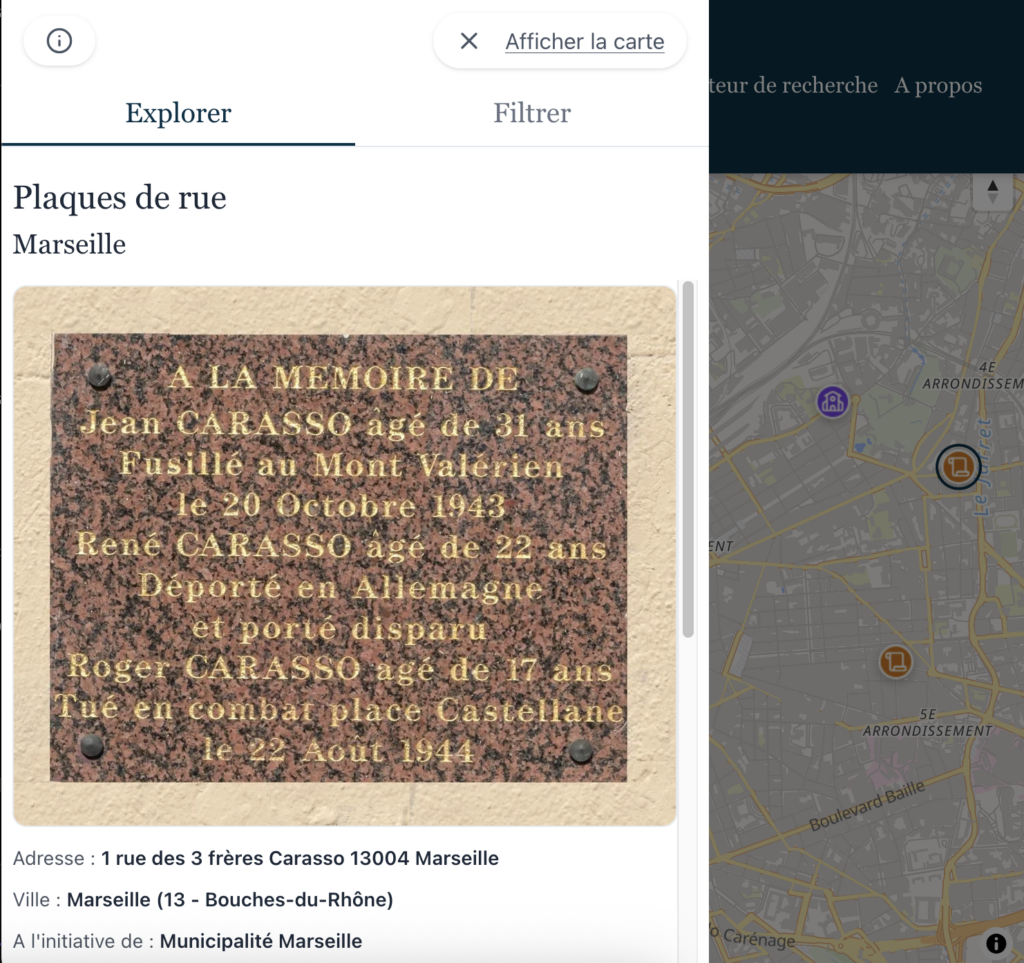Image resolution: width=1024 pixels, height=963 pixels.
Task: Click the side panel vertical scrollbar
Action: coord(688,459)
